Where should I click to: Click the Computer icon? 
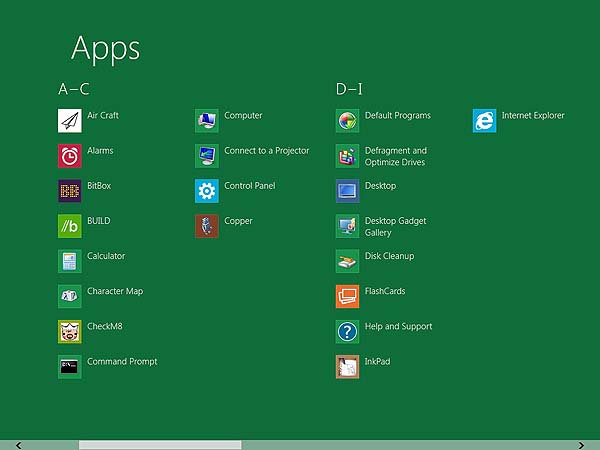pyautogui.click(x=207, y=121)
